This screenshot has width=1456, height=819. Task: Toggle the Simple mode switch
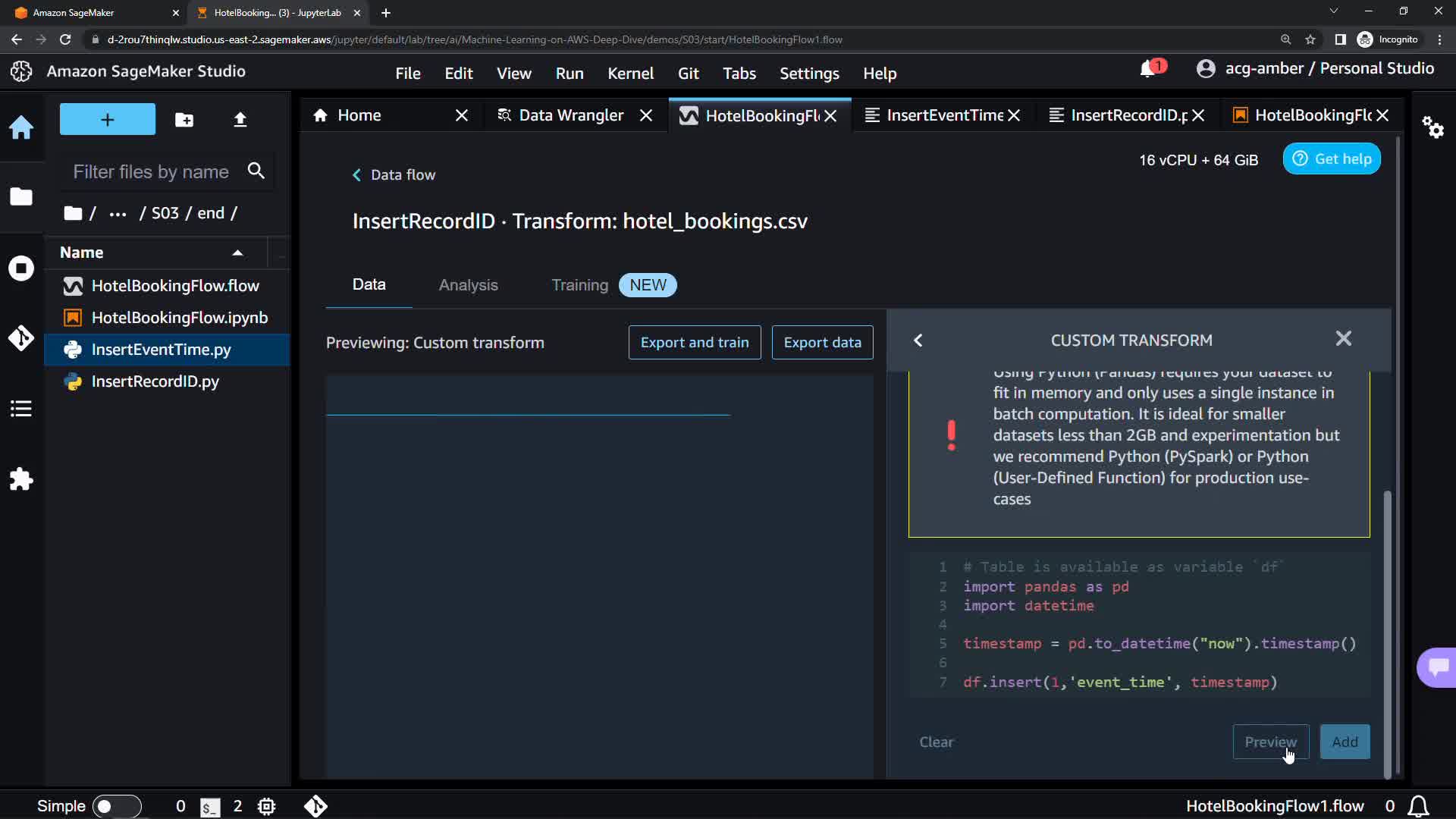pyautogui.click(x=116, y=806)
